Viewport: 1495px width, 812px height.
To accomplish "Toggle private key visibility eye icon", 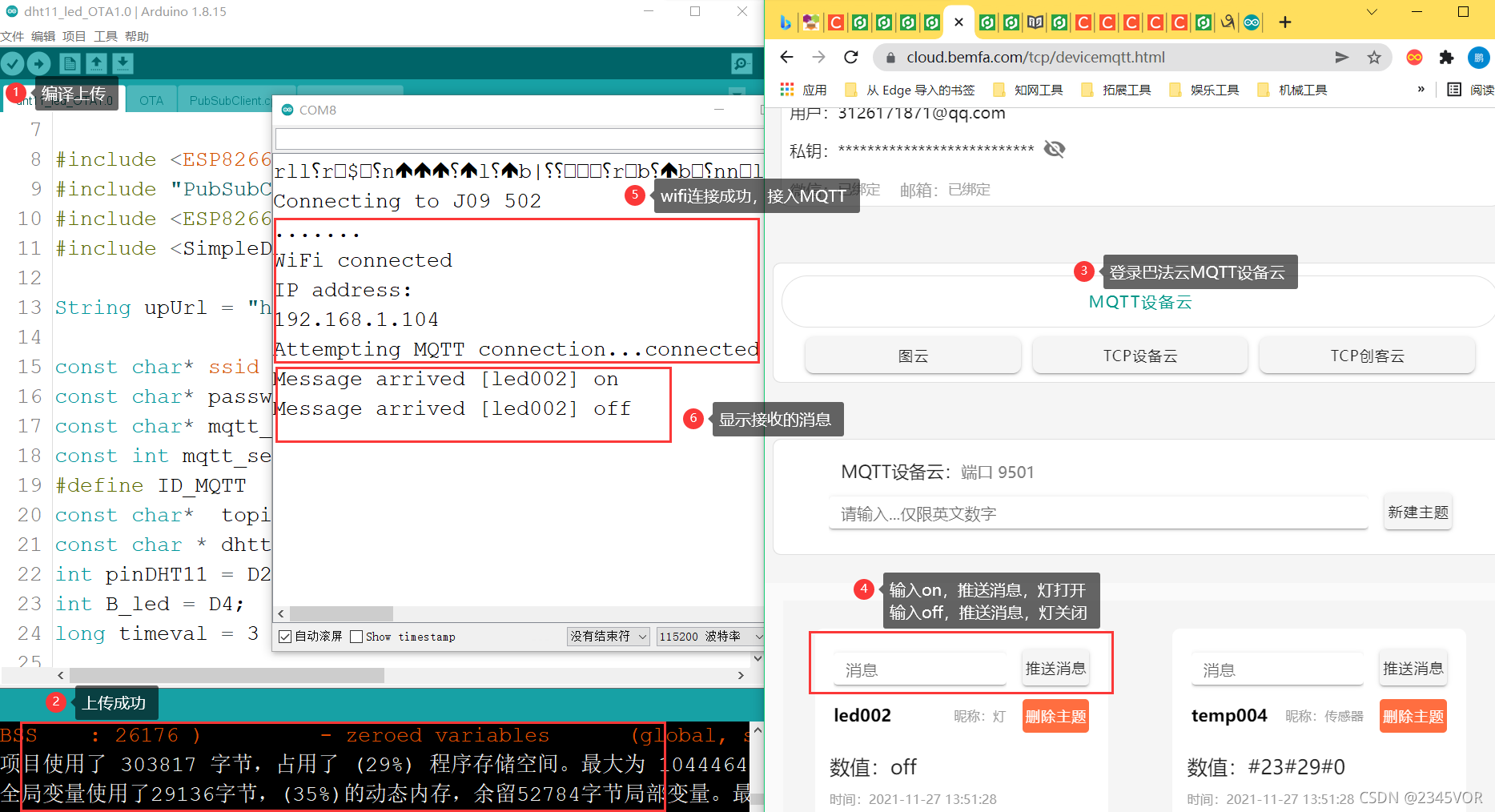I will coord(1055,149).
